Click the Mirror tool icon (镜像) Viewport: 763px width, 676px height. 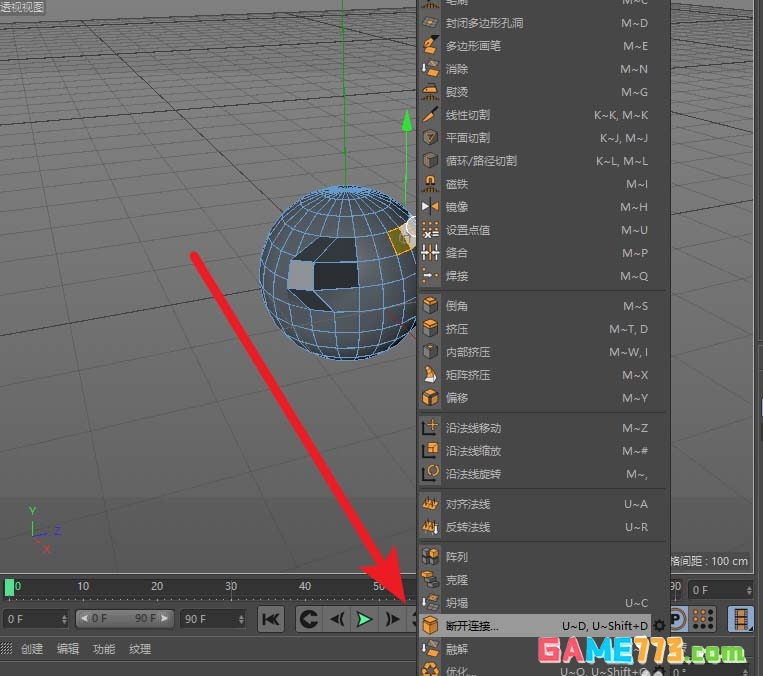430,207
